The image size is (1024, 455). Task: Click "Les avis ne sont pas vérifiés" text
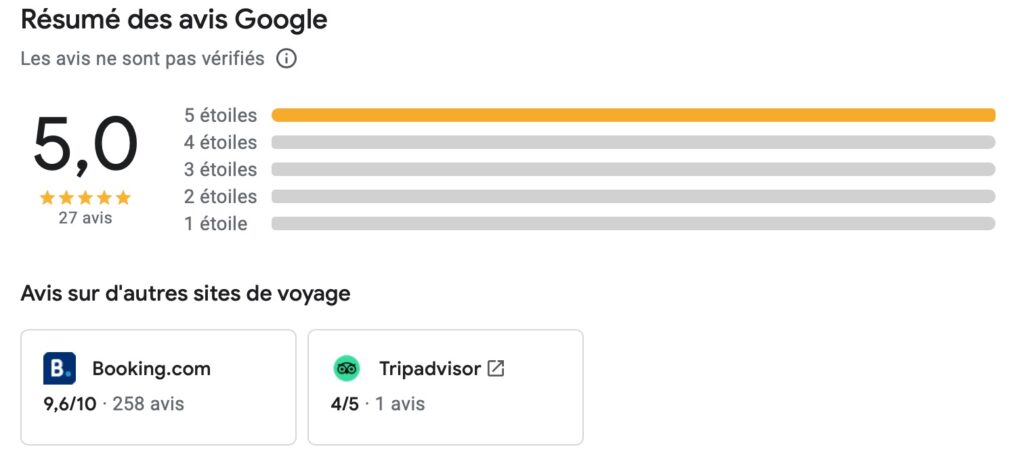(142, 59)
